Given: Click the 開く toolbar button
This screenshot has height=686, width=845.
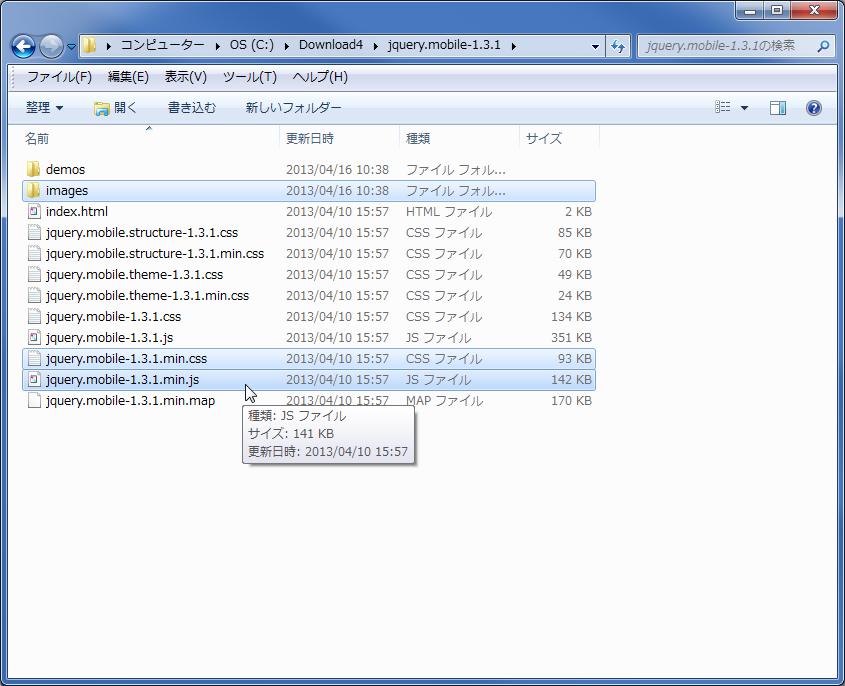Looking at the screenshot, I should click(x=116, y=108).
